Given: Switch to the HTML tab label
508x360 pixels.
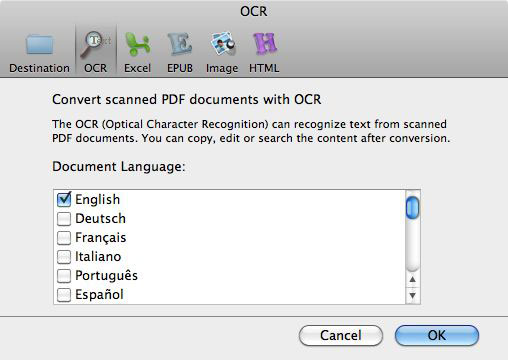Looking at the screenshot, I should coord(264,68).
